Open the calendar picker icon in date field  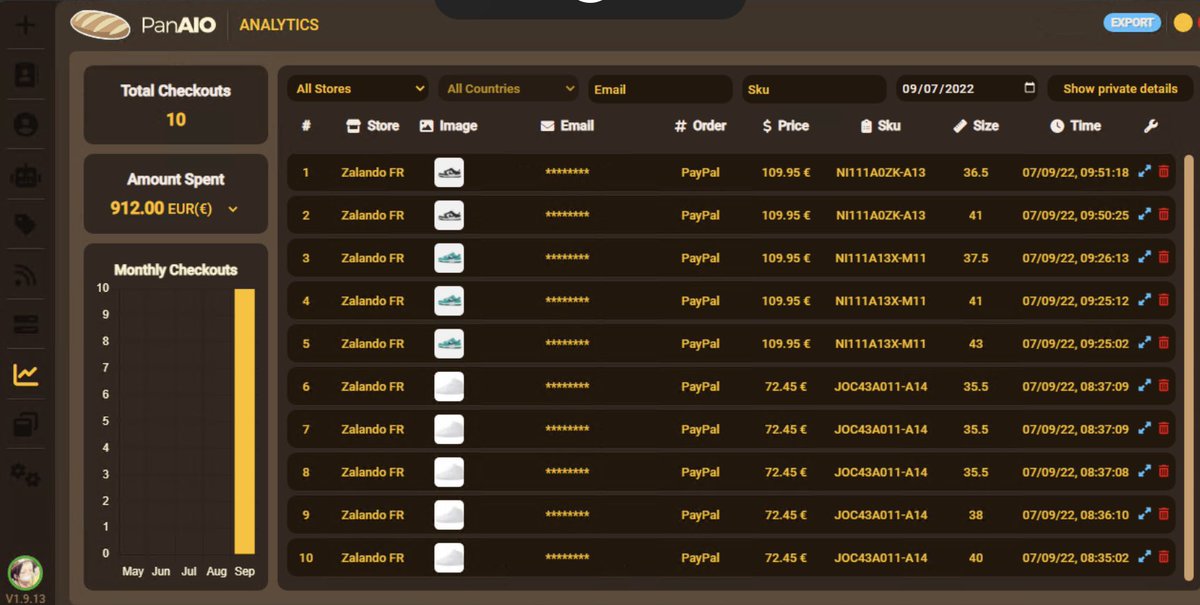click(1030, 88)
